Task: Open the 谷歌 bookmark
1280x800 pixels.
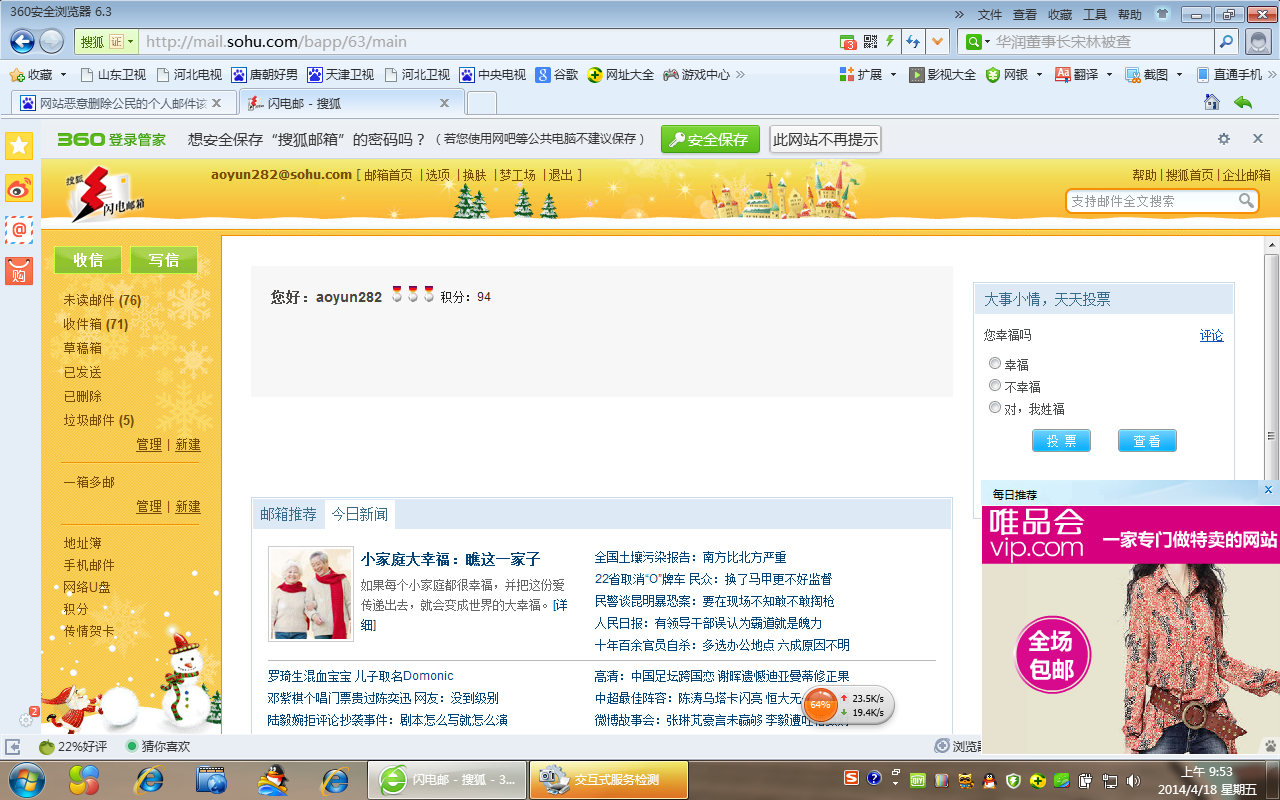Action: pyautogui.click(x=557, y=75)
